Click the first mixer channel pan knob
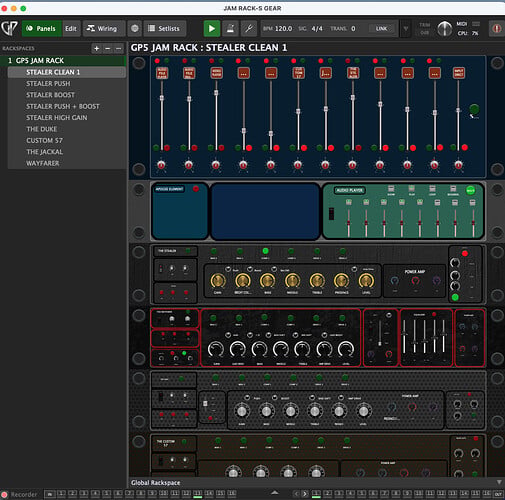 click(161, 165)
